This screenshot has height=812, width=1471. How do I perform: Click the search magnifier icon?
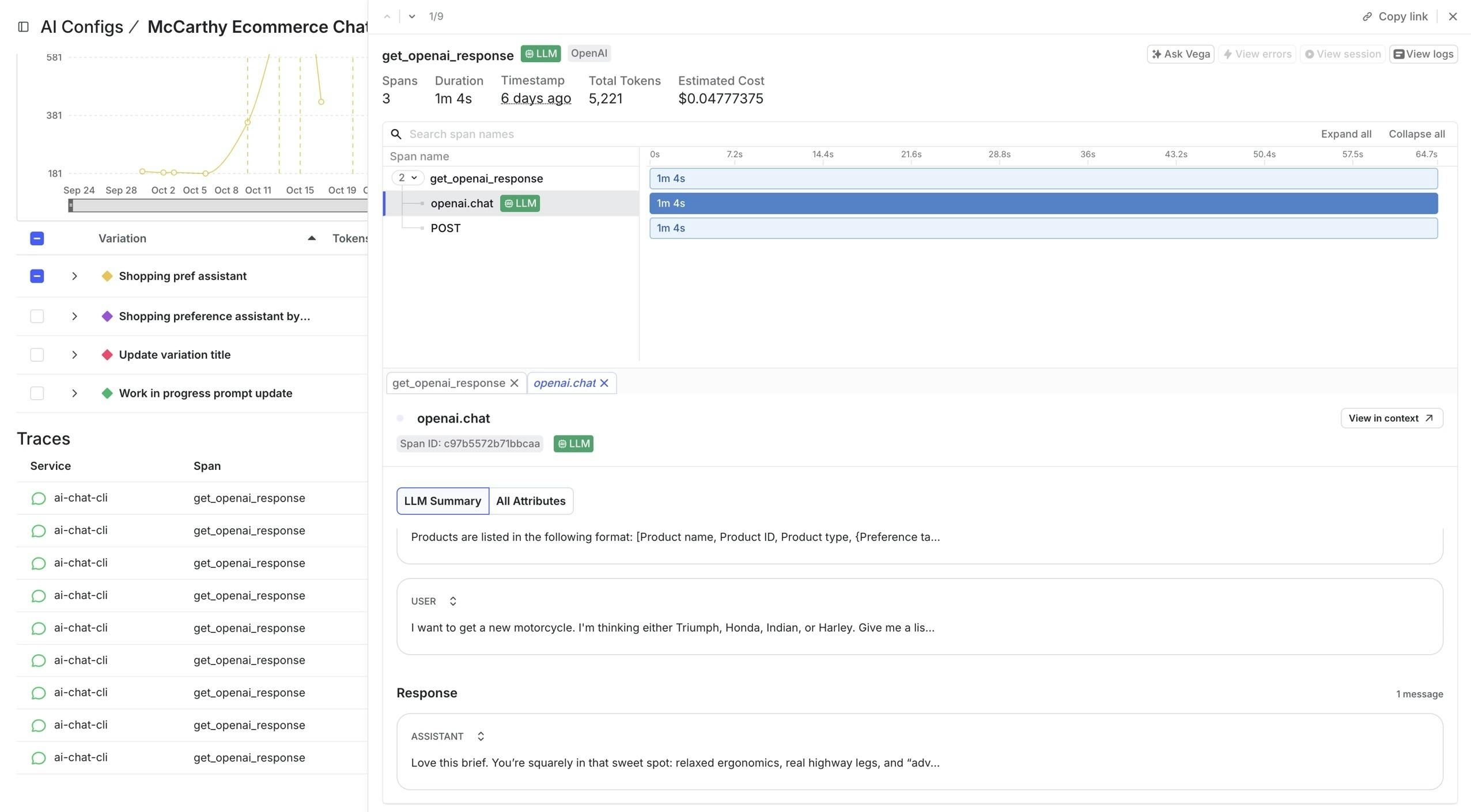(396, 134)
